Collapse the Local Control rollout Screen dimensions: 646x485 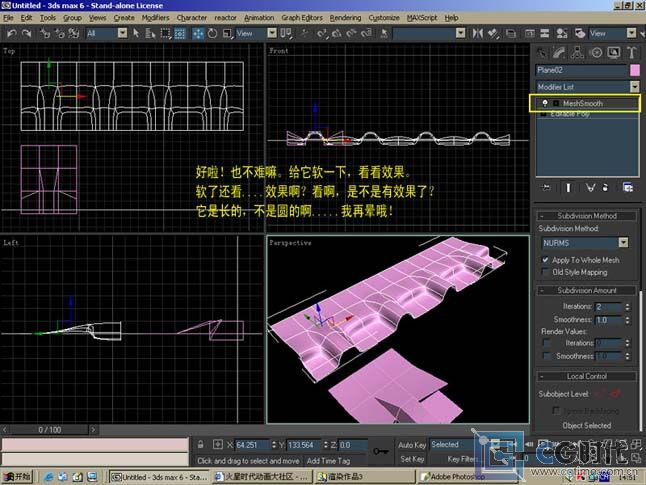pos(587,376)
